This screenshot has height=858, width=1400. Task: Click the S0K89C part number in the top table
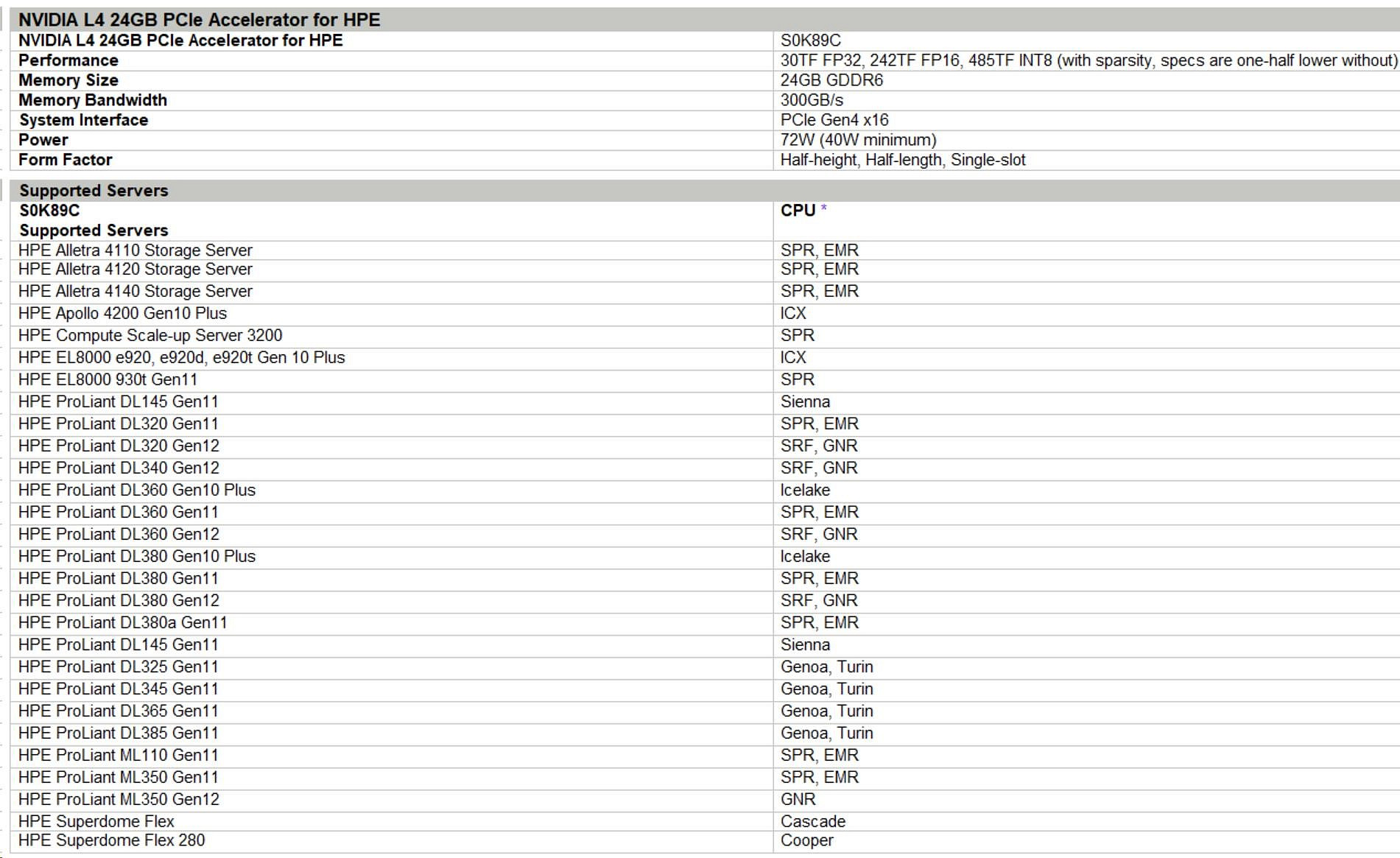tap(810, 41)
